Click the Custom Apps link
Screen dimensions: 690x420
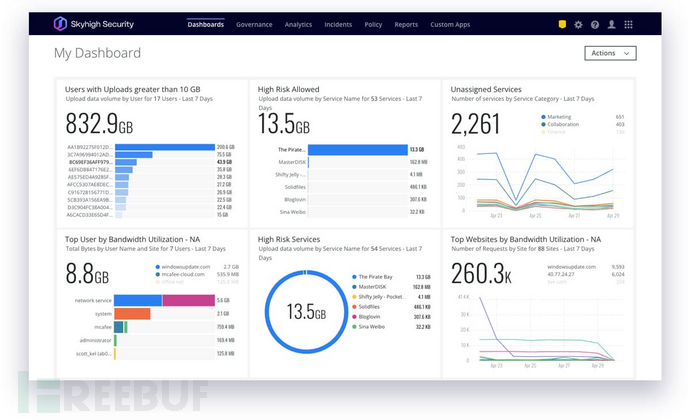point(449,24)
